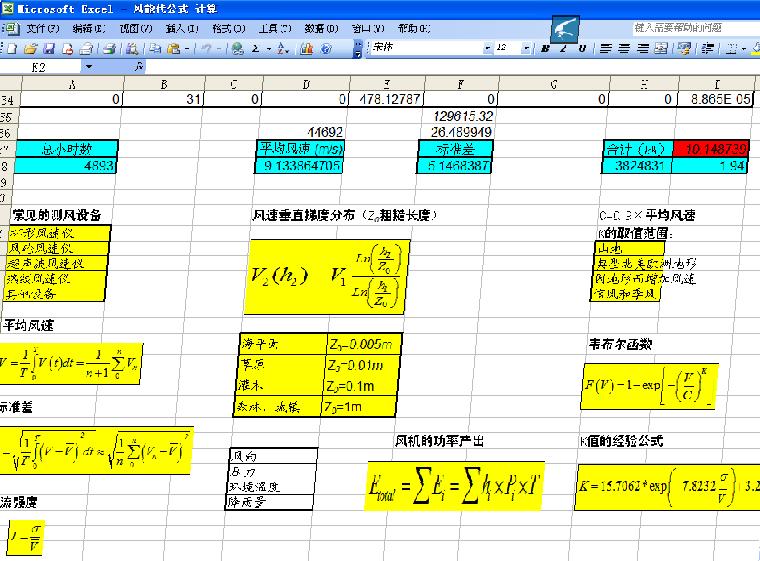Center text using the align center icon
760x561 pixels.
point(624,48)
